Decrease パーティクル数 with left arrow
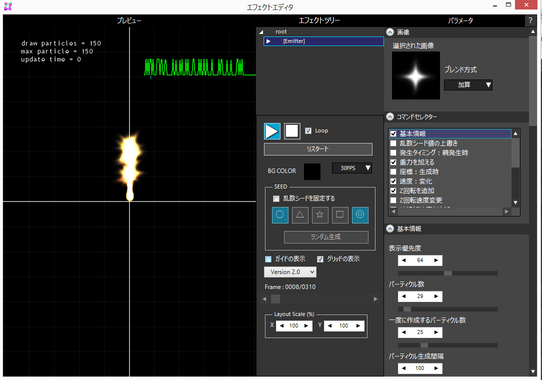 coord(404,296)
